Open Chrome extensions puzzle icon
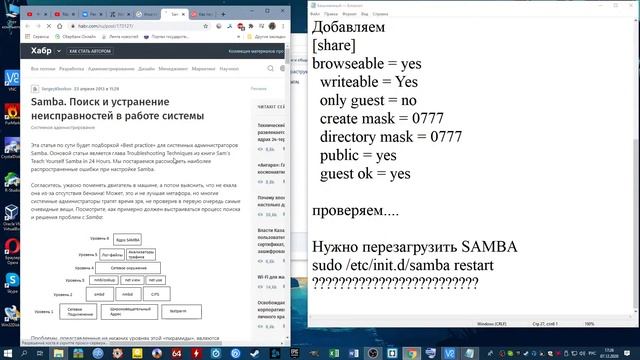The height and width of the screenshot is (360, 640). 251,26
